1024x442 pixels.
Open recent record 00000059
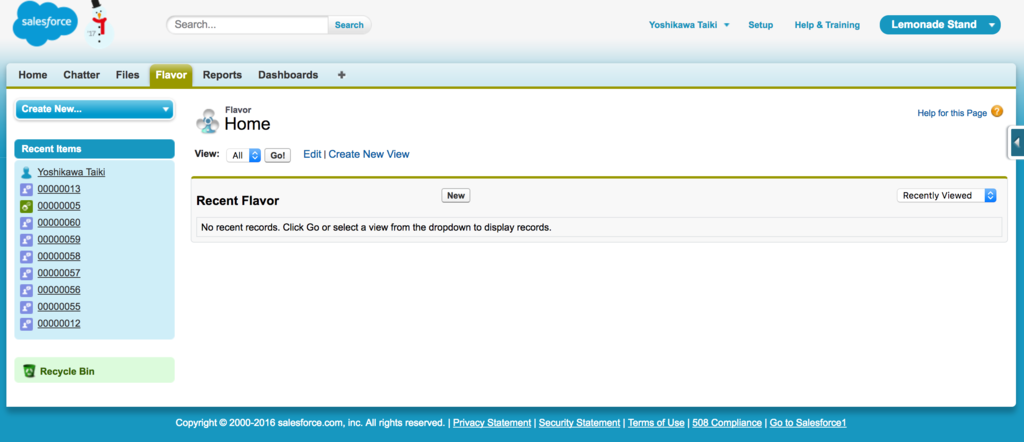coord(59,240)
